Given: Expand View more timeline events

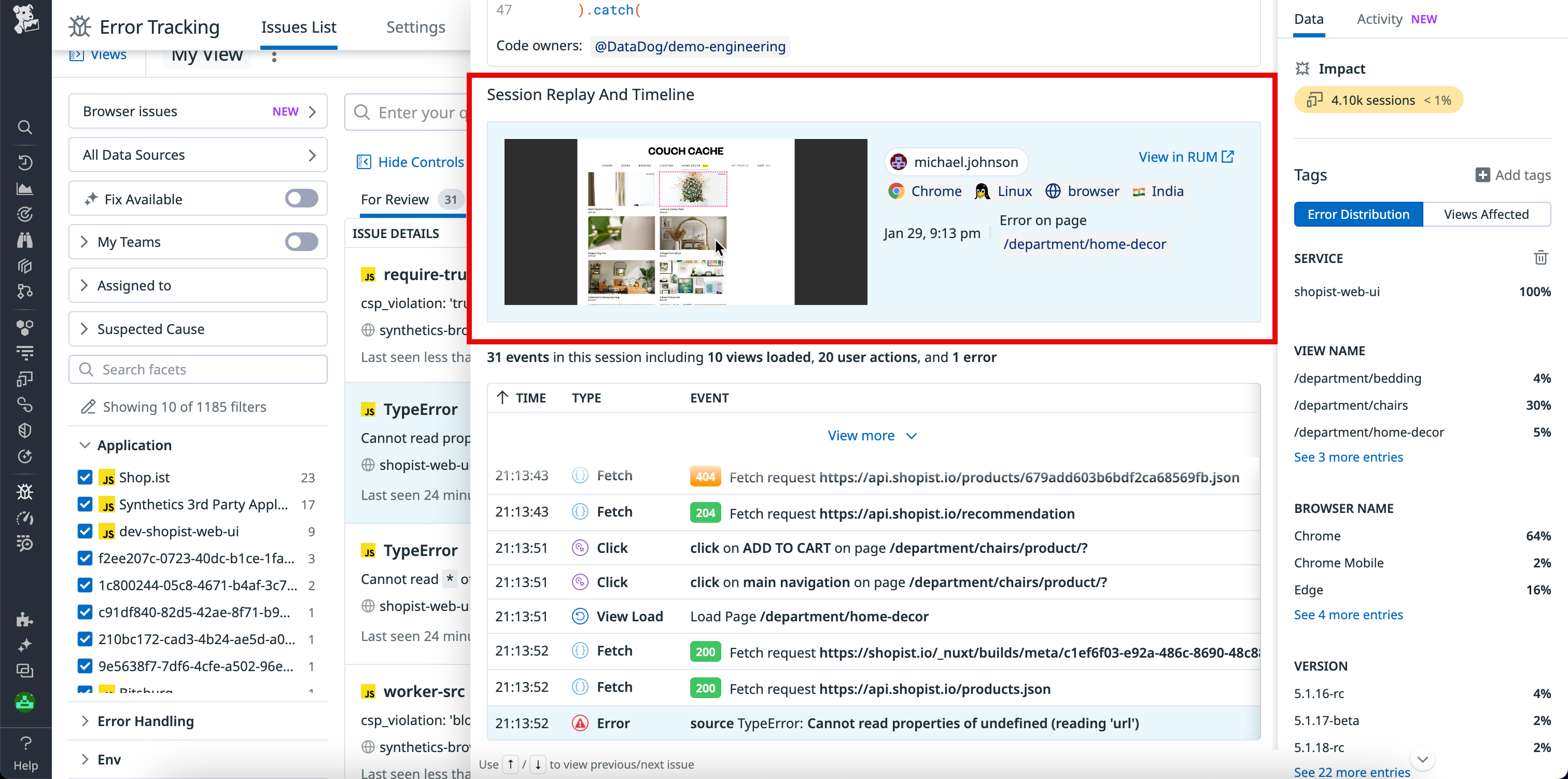Looking at the screenshot, I should click(x=872, y=436).
